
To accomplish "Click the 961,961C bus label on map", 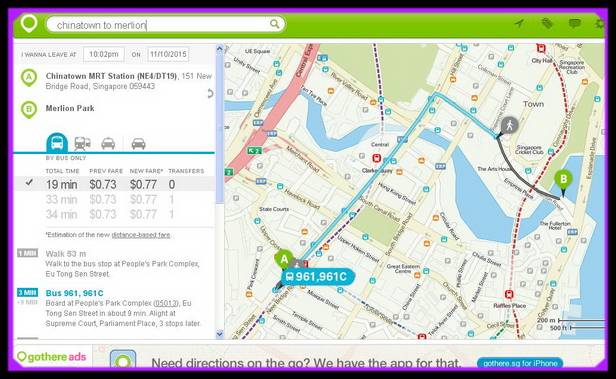I will (317, 277).
